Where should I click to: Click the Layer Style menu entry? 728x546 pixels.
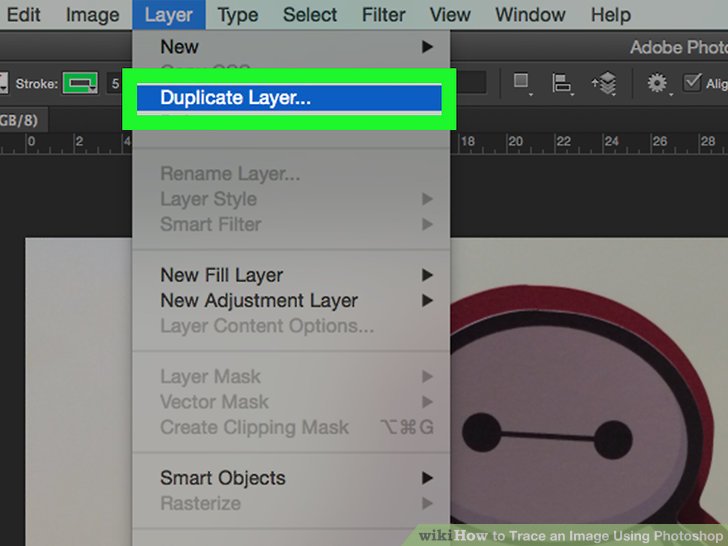291,199
